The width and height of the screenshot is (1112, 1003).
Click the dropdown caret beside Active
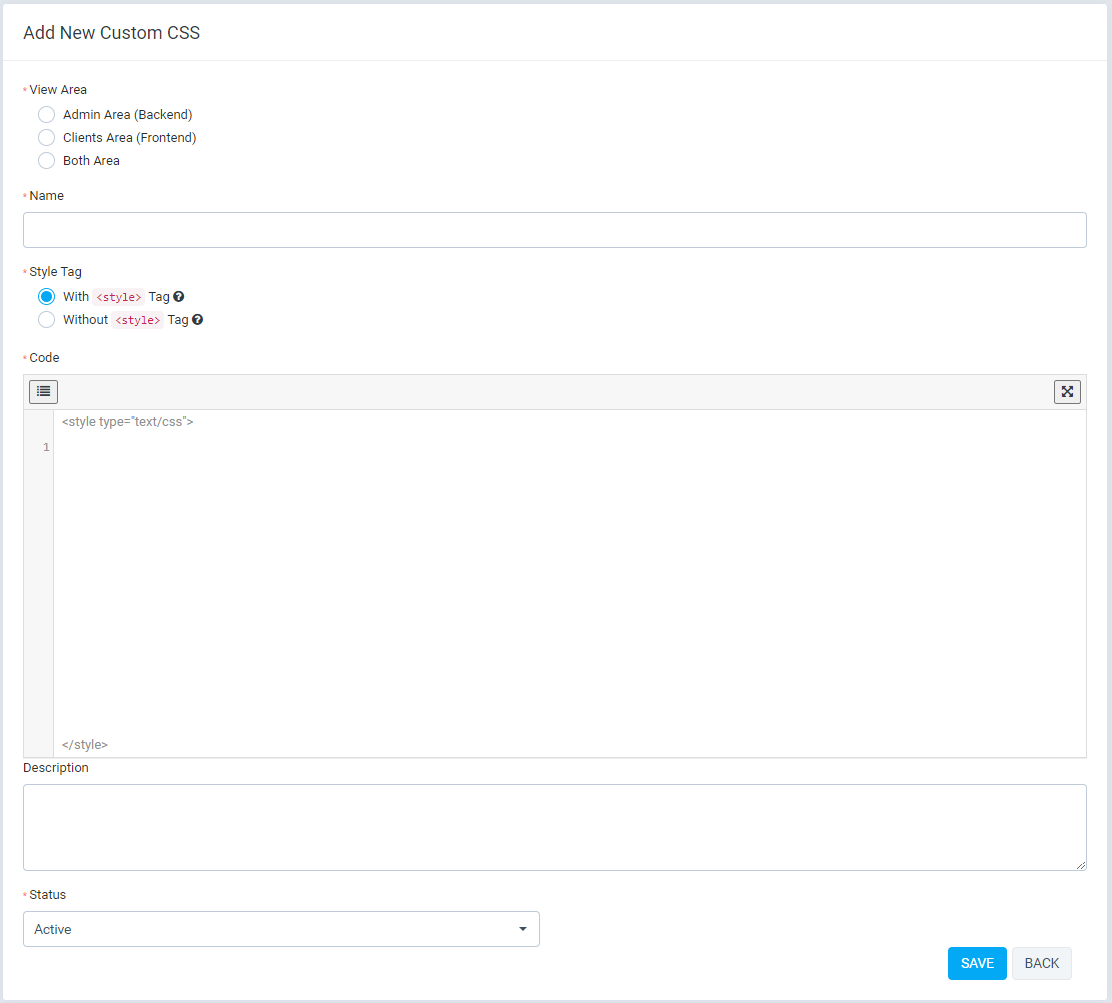tap(522, 929)
